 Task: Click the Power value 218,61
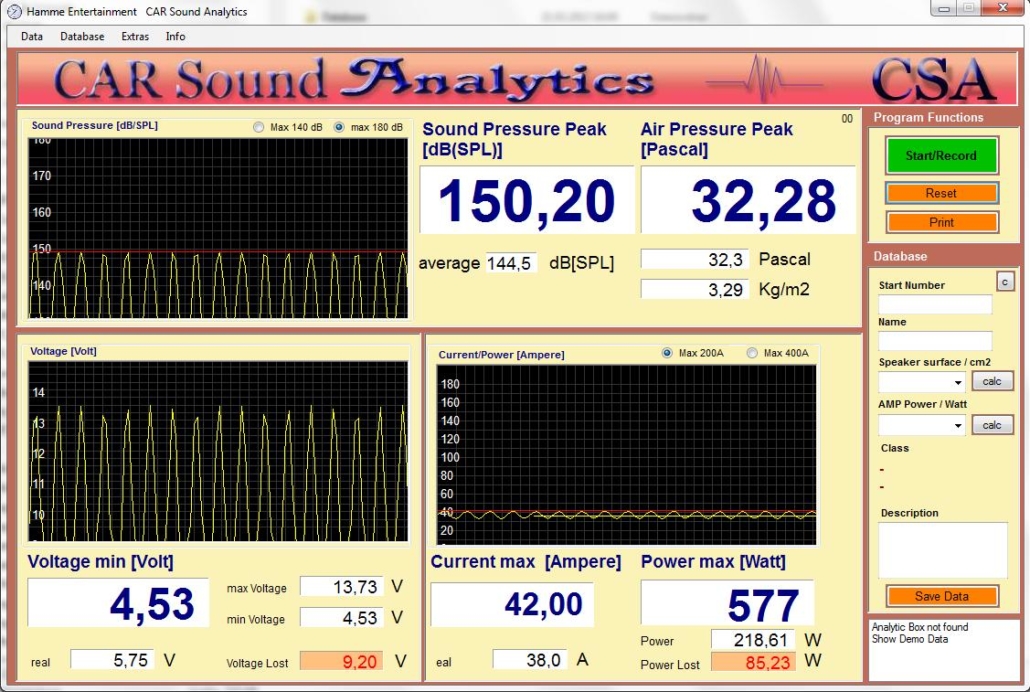pyautogui.click(x=753, y=639)
